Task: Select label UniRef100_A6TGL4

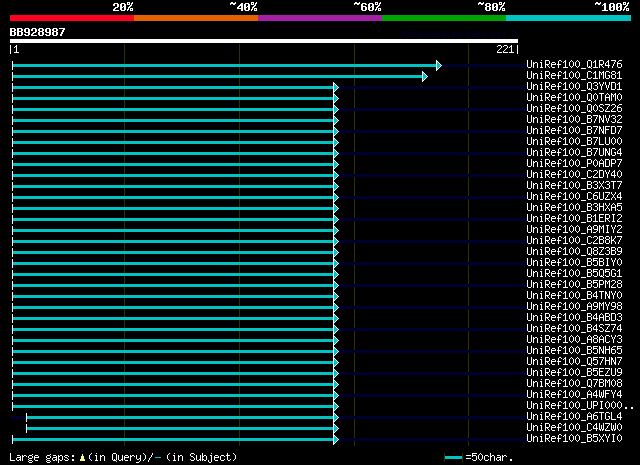Action: point(574,417)
